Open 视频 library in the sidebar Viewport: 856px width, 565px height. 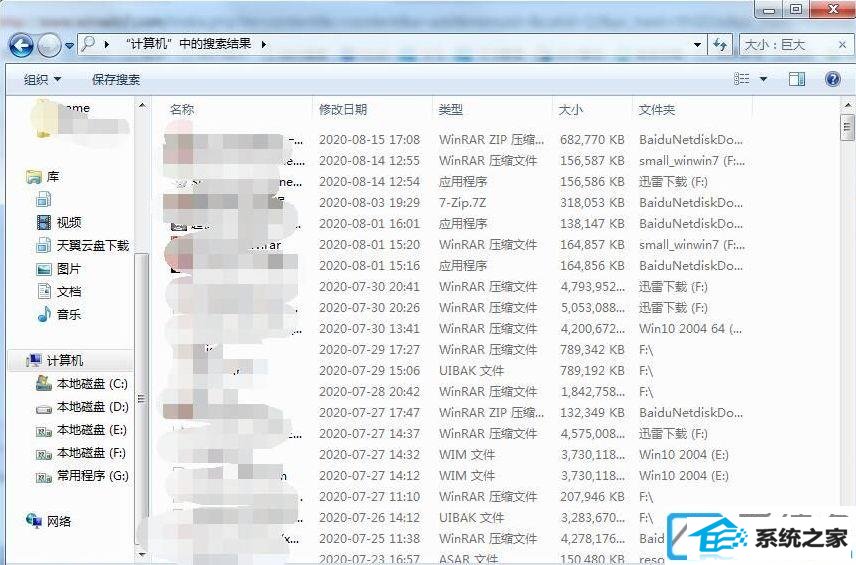[69, 222]
